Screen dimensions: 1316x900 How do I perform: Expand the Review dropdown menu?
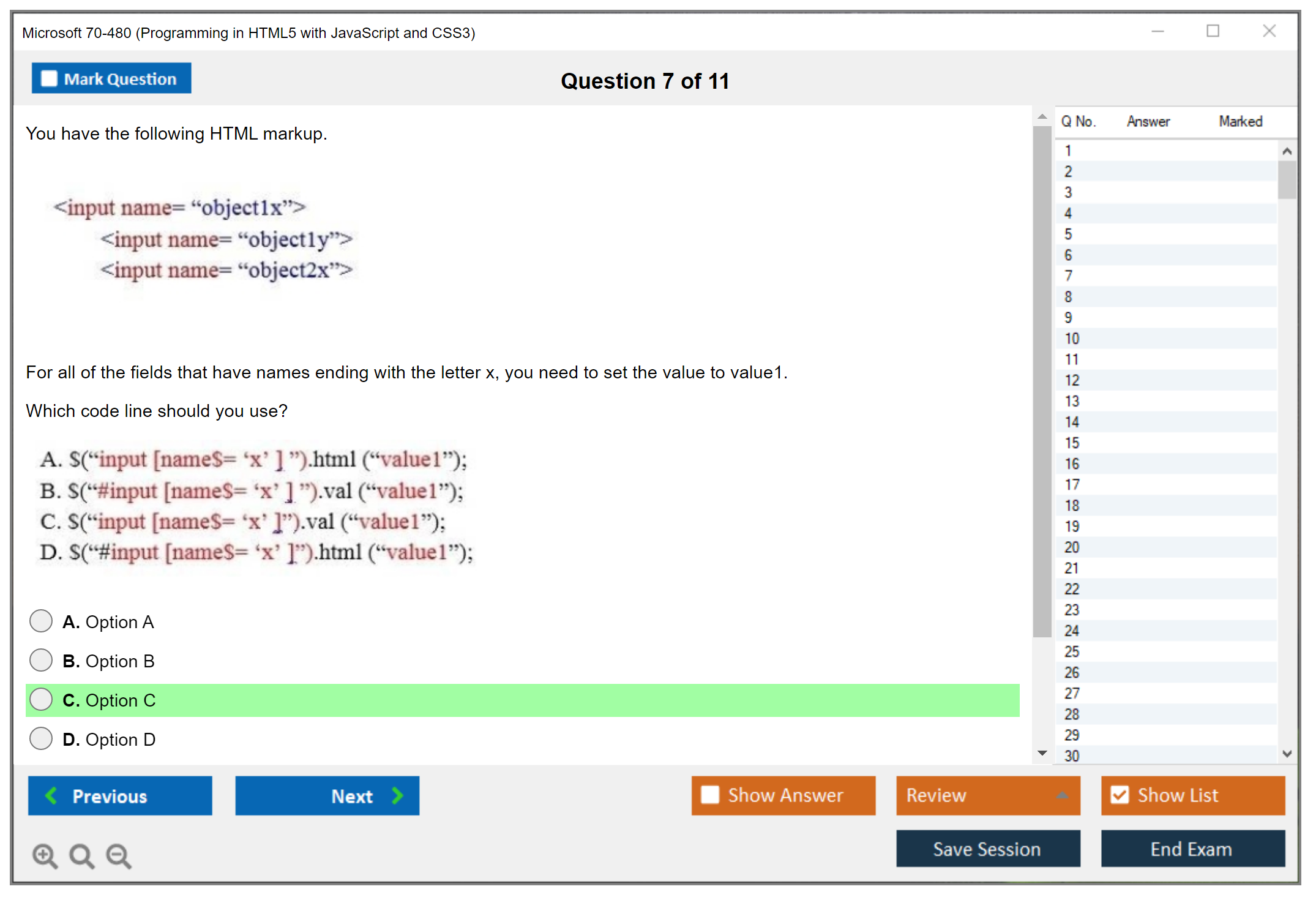pos(1062,795)
